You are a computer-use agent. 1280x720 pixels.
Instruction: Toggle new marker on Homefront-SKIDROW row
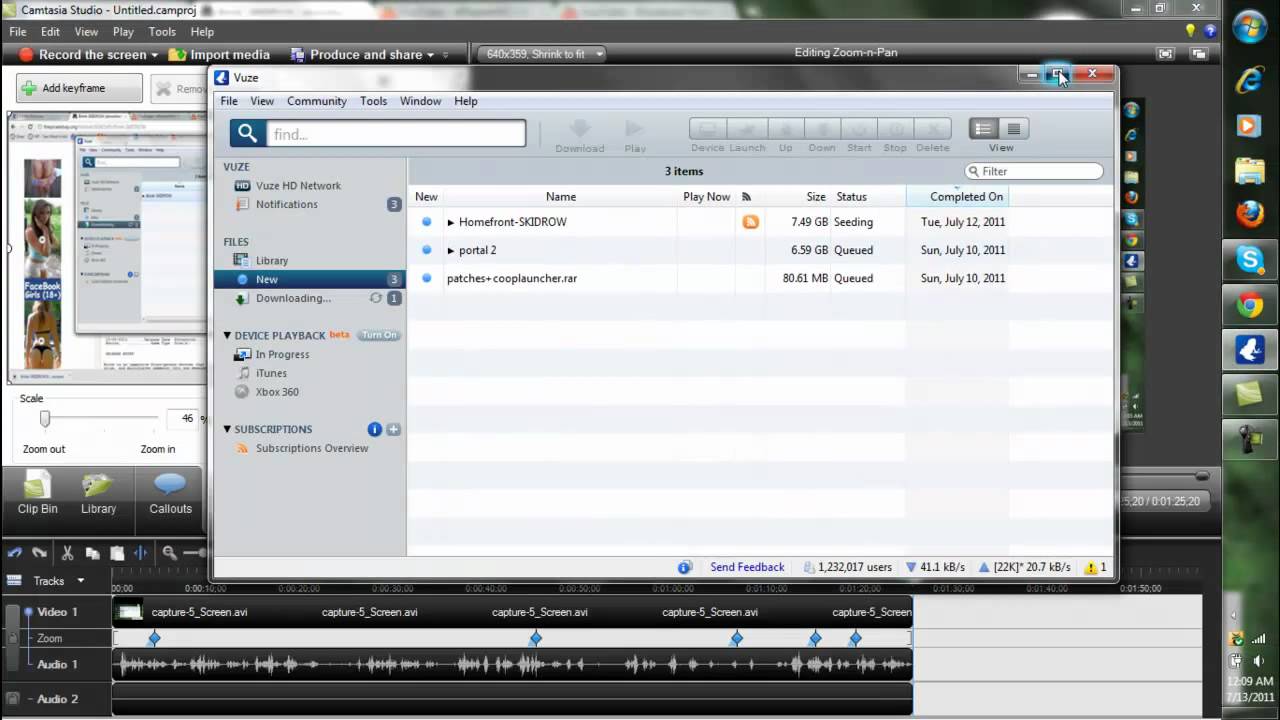point(427,222)
